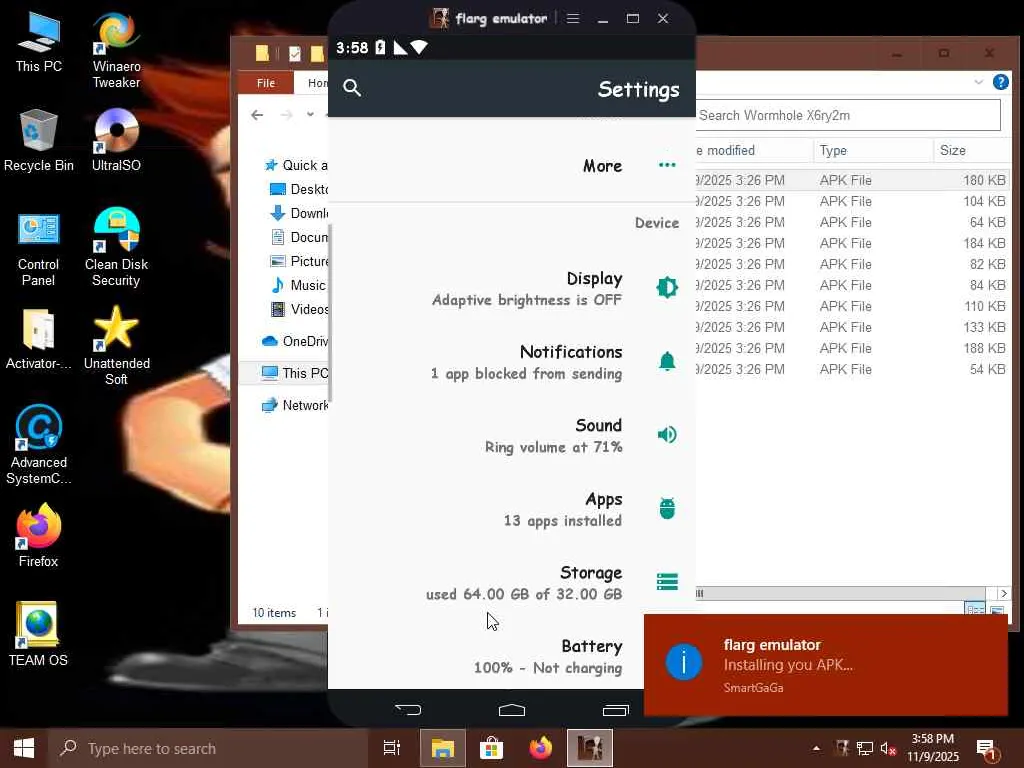Viewport: 1024px width, 768px height.
Task: Launch Advanced SystemCare shortcut
Action: [x=39, y=445]
